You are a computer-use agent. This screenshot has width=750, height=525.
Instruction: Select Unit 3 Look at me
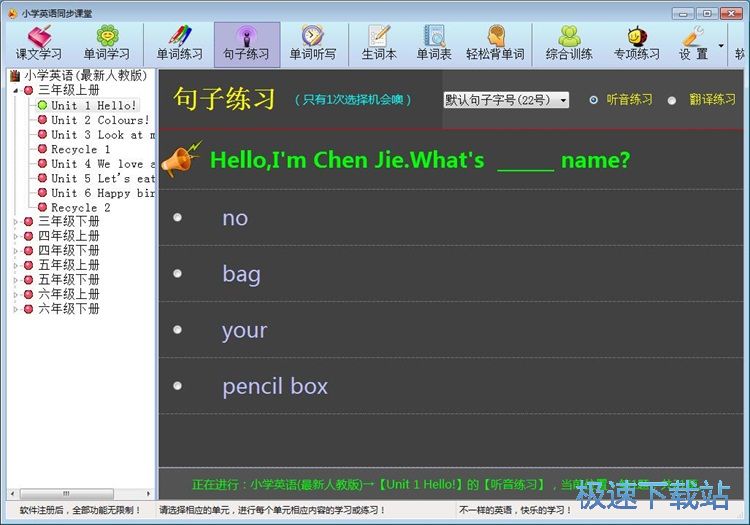pyautogui.click(x=103, y=135)
